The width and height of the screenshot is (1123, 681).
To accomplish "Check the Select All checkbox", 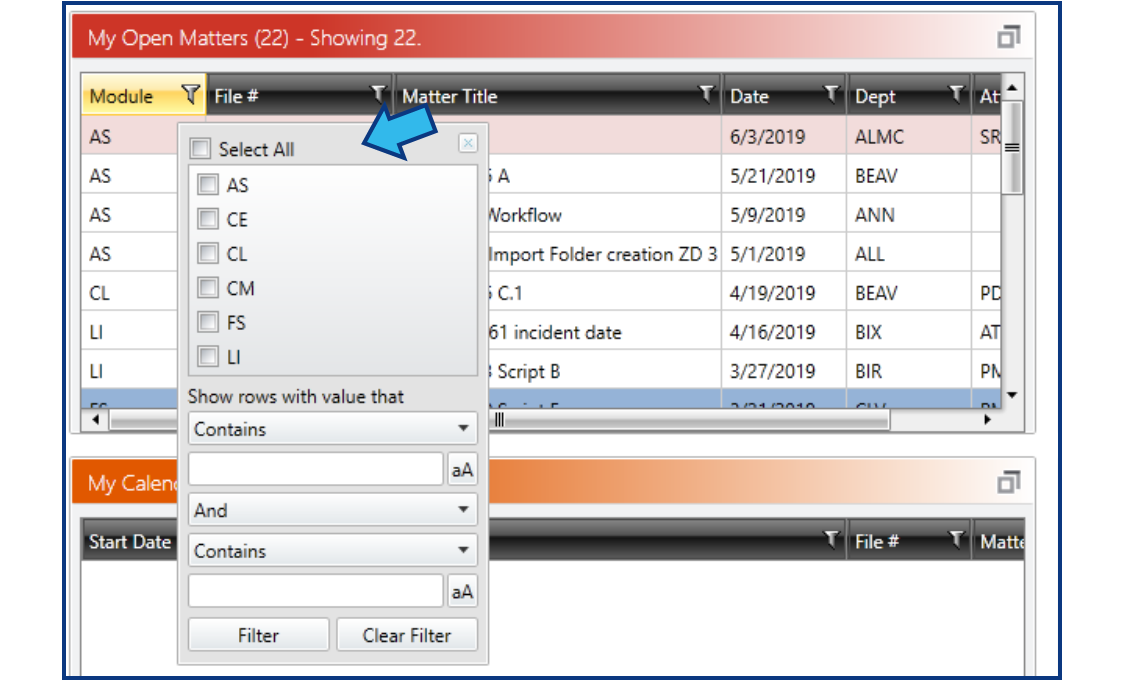I will 201,149.
